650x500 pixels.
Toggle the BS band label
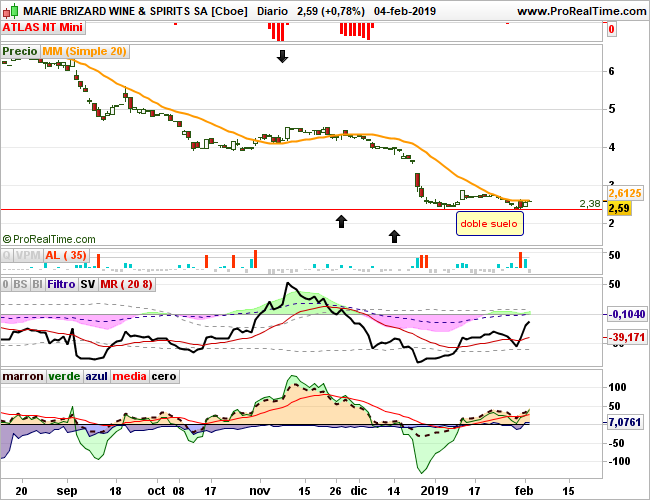point(20,284)
